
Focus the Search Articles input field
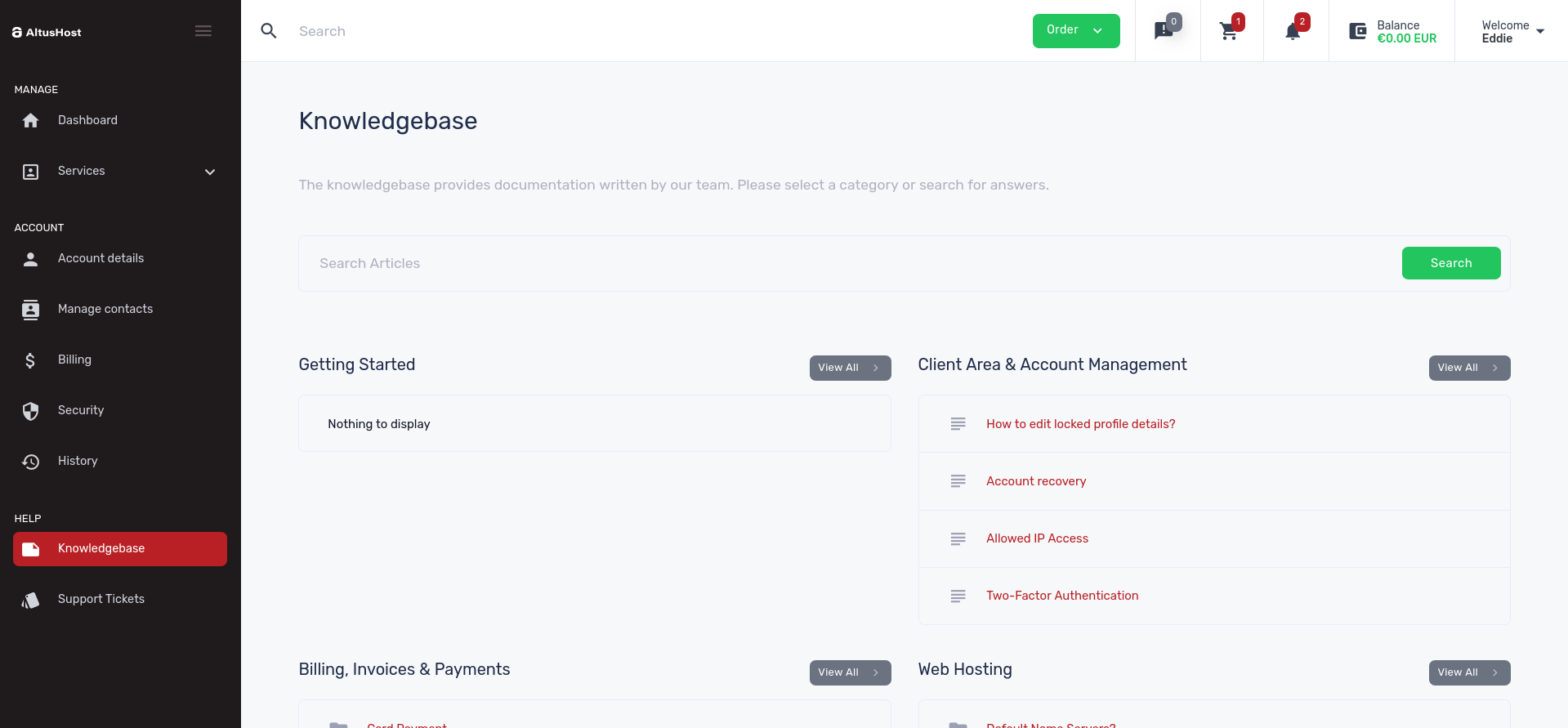(x=850, y=263)
